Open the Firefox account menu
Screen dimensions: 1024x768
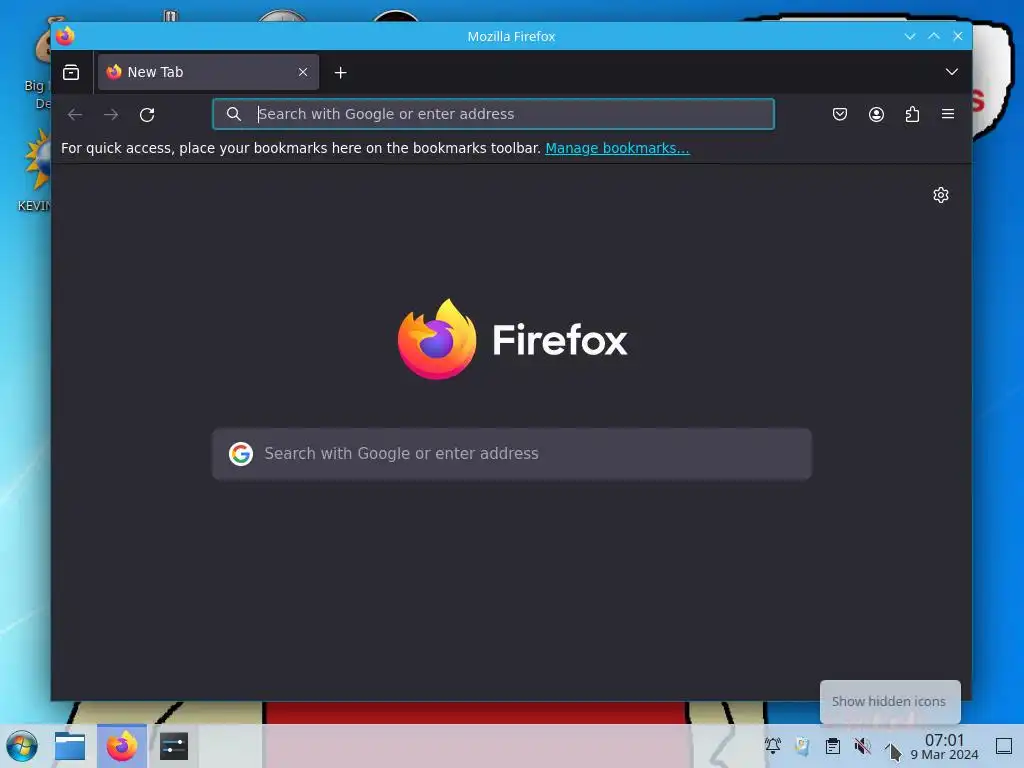tap(876, 114)
